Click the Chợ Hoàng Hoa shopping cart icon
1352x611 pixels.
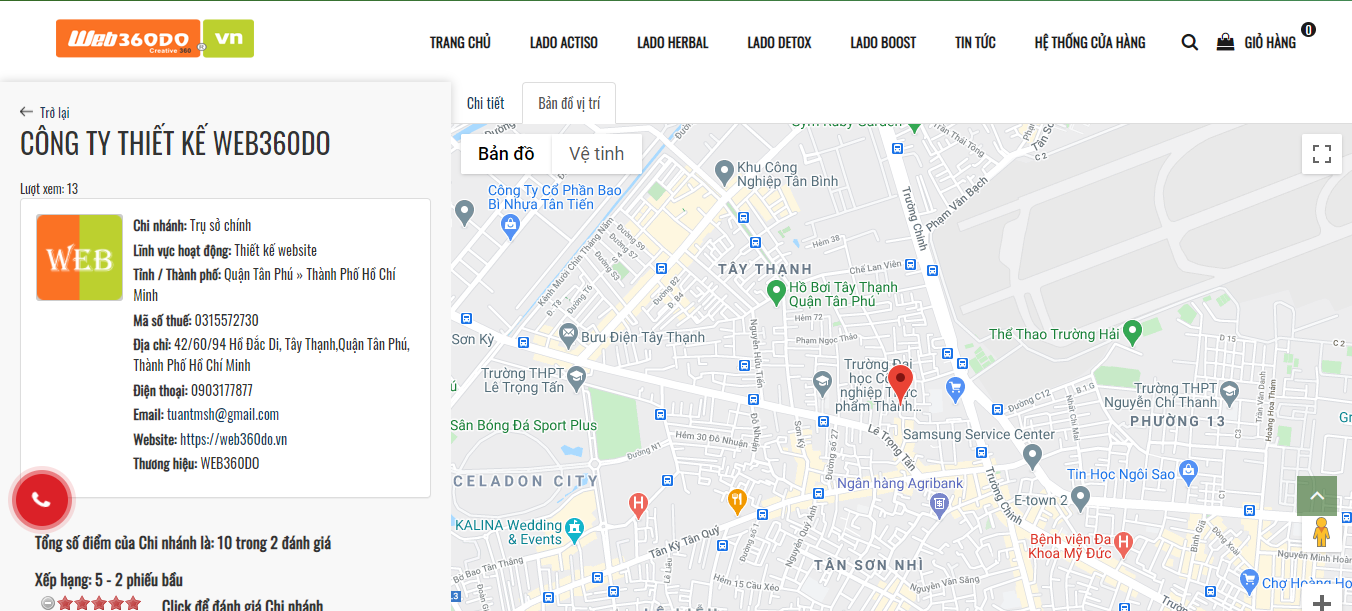click(x=1248, y=580)
